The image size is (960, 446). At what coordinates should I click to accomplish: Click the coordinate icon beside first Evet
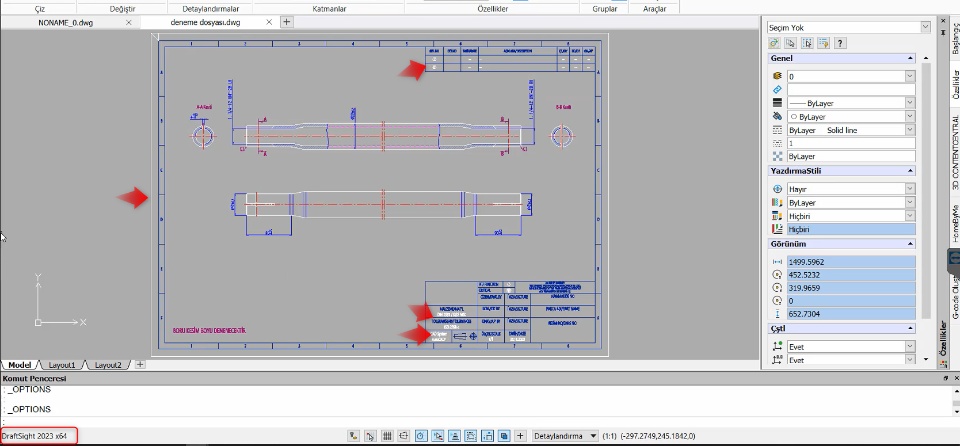pos(778,347)
